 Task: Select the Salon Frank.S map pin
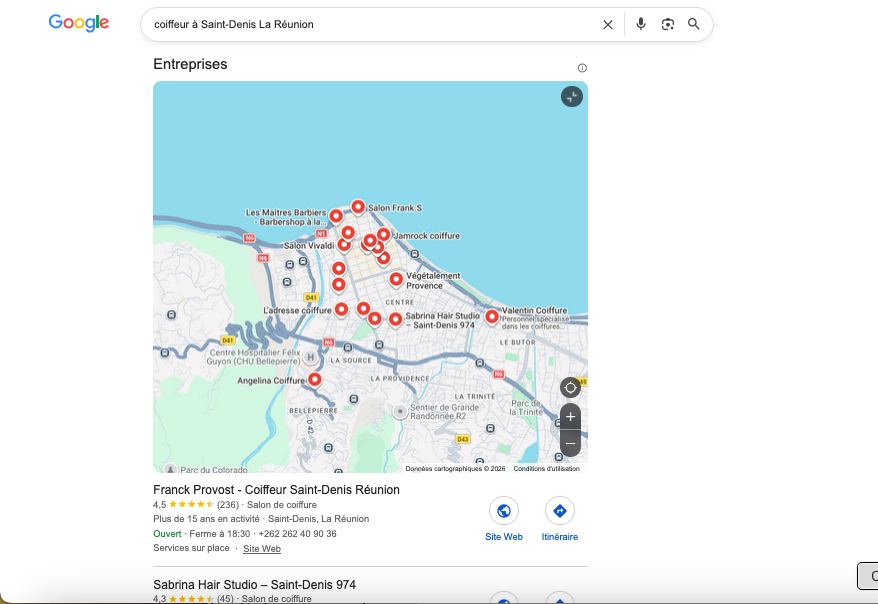358,207
